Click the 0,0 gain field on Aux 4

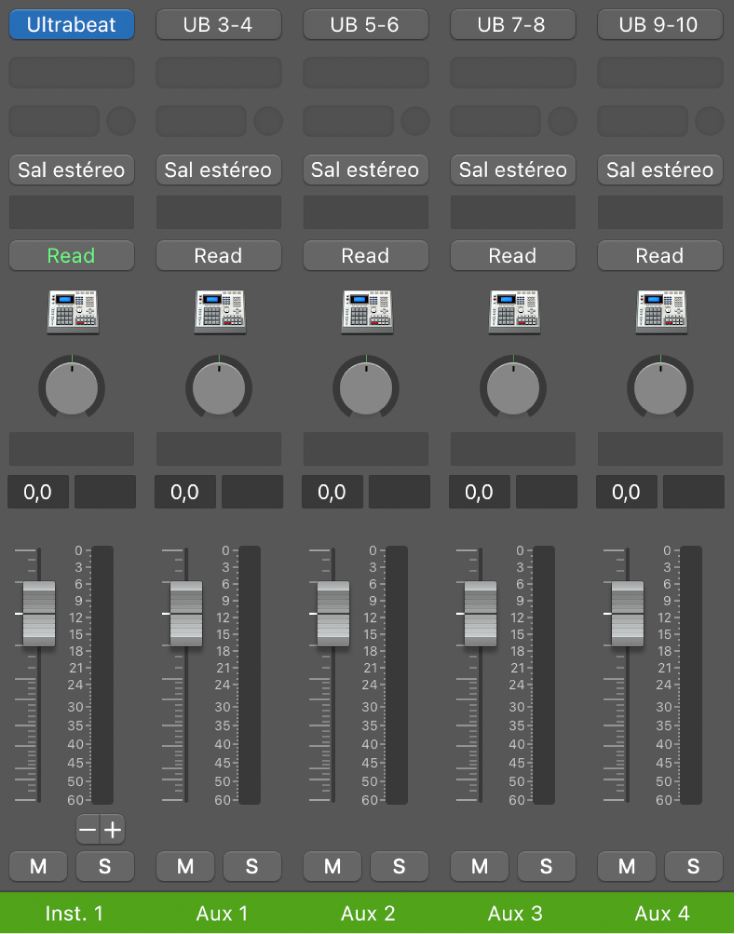[x=627, y=492]
